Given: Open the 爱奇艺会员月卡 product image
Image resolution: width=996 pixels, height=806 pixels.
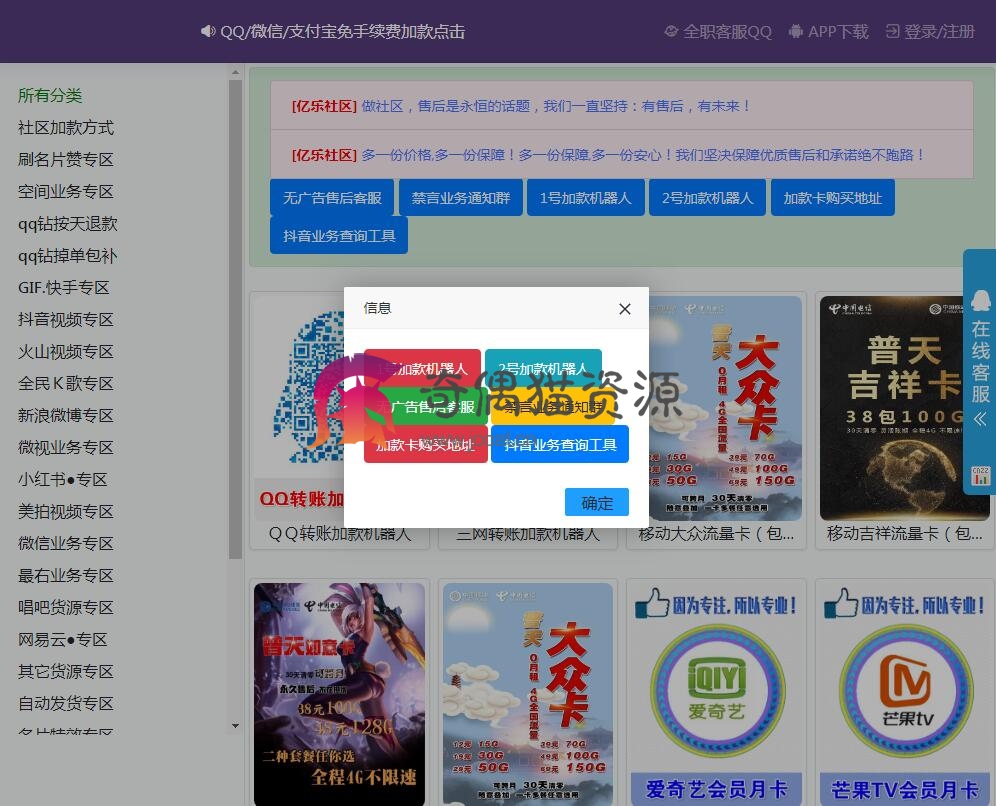Looking at the screenshot, I should (718, 692).
